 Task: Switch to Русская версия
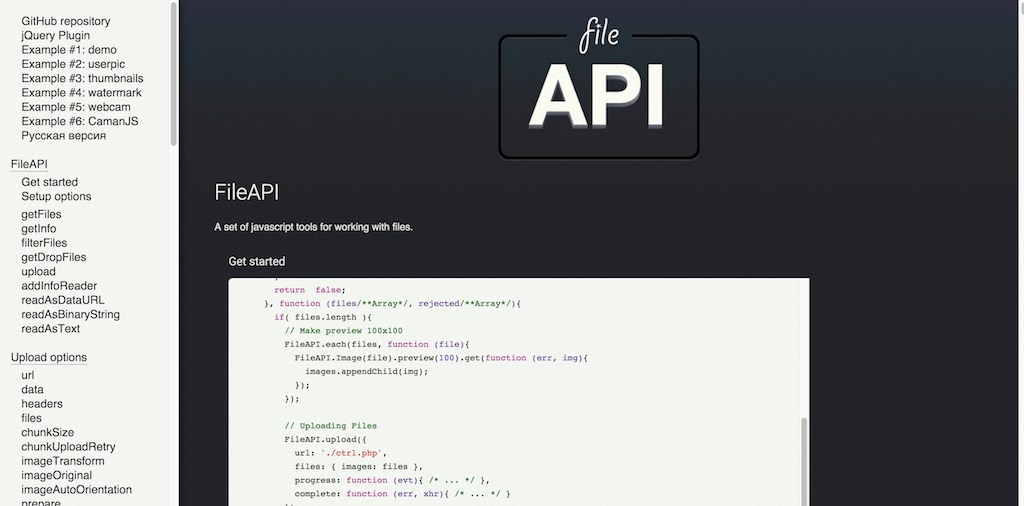pos(63,136)
